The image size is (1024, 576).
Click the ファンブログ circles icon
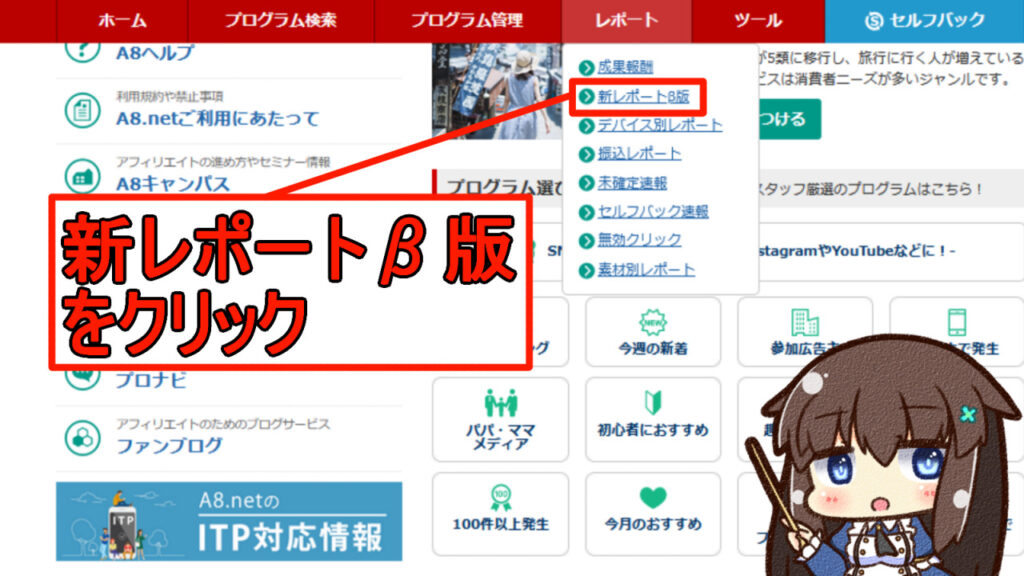(x=82, y=438)
